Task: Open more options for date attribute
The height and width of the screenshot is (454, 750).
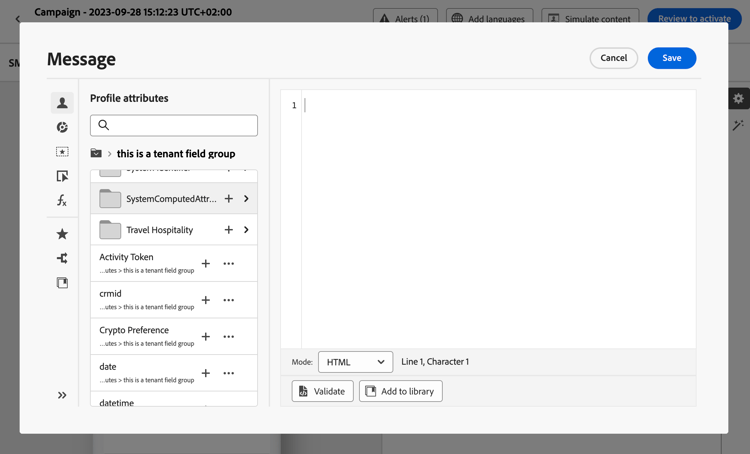Action: tap(229, 373)
